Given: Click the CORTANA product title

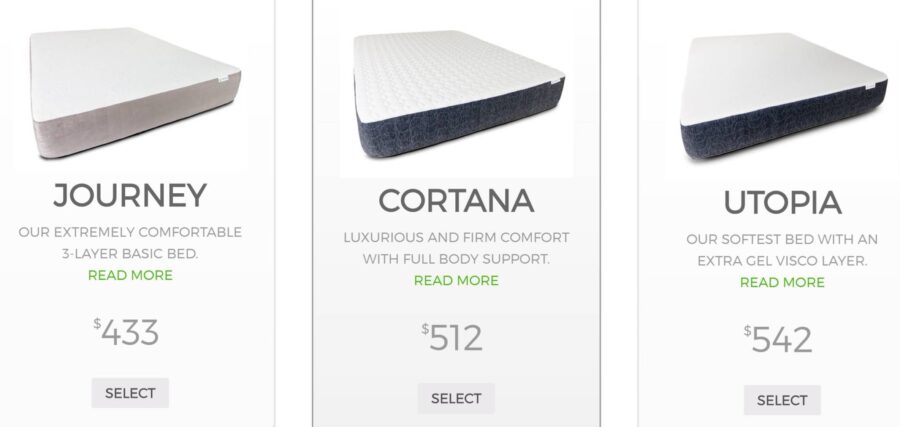Looking at the screenshot, I should [x=456, y=201].
